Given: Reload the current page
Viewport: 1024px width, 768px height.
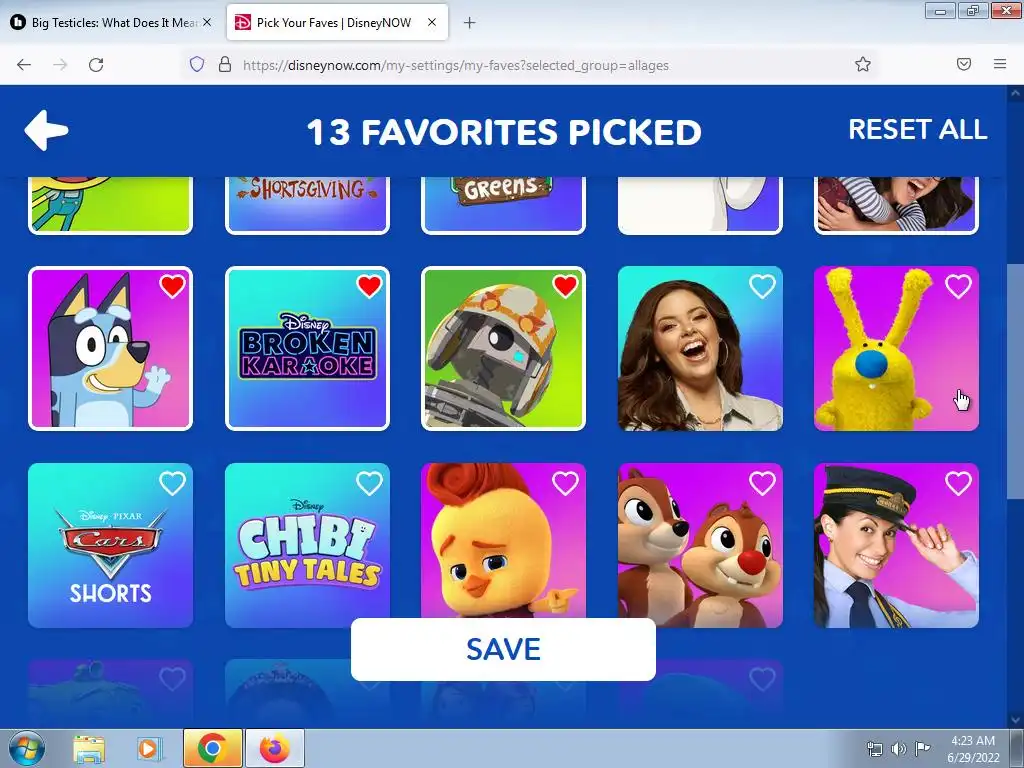Looking at the screenshot, I should point(96,65).
